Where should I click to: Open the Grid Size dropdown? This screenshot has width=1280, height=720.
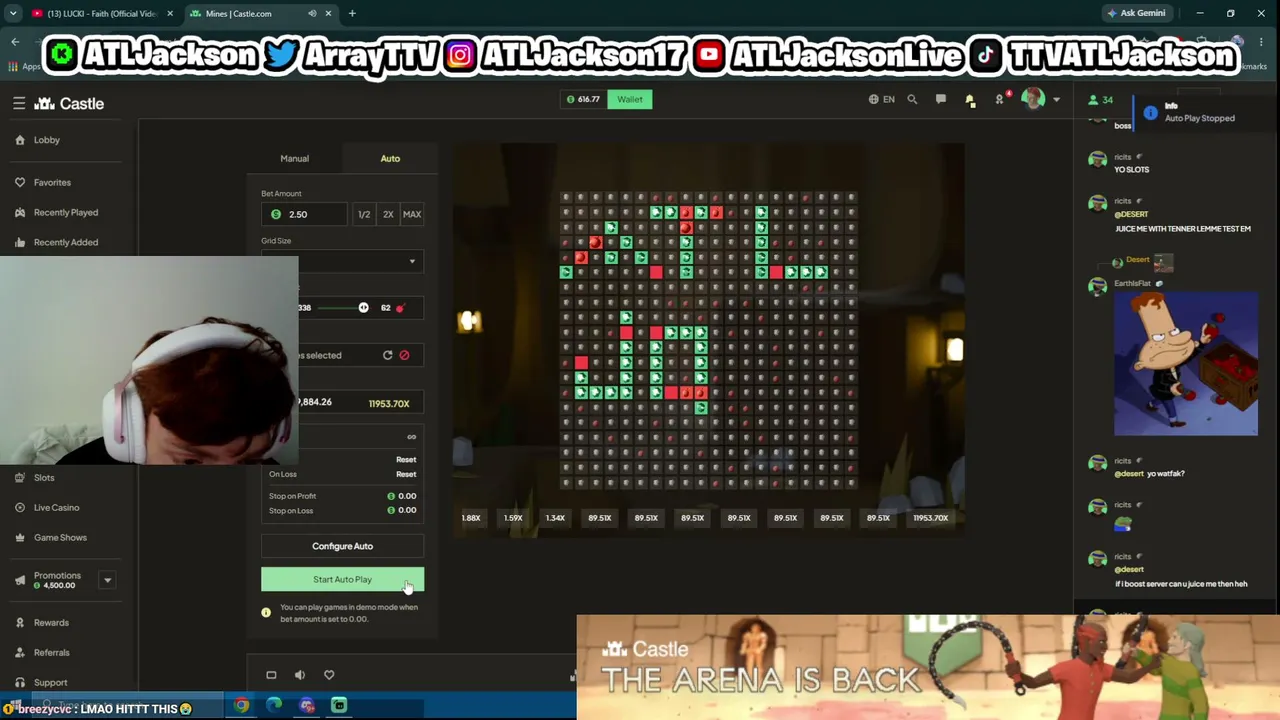(x=342, y=261)
